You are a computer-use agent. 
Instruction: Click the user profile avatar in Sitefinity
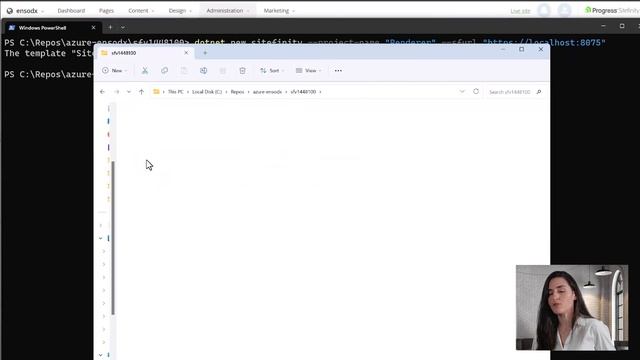click(564, 11)
